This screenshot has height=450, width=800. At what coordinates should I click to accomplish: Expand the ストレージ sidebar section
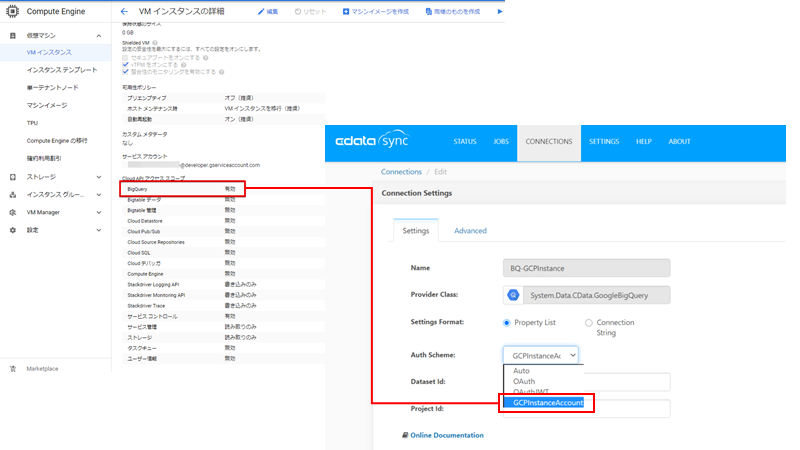coord(98,177)
